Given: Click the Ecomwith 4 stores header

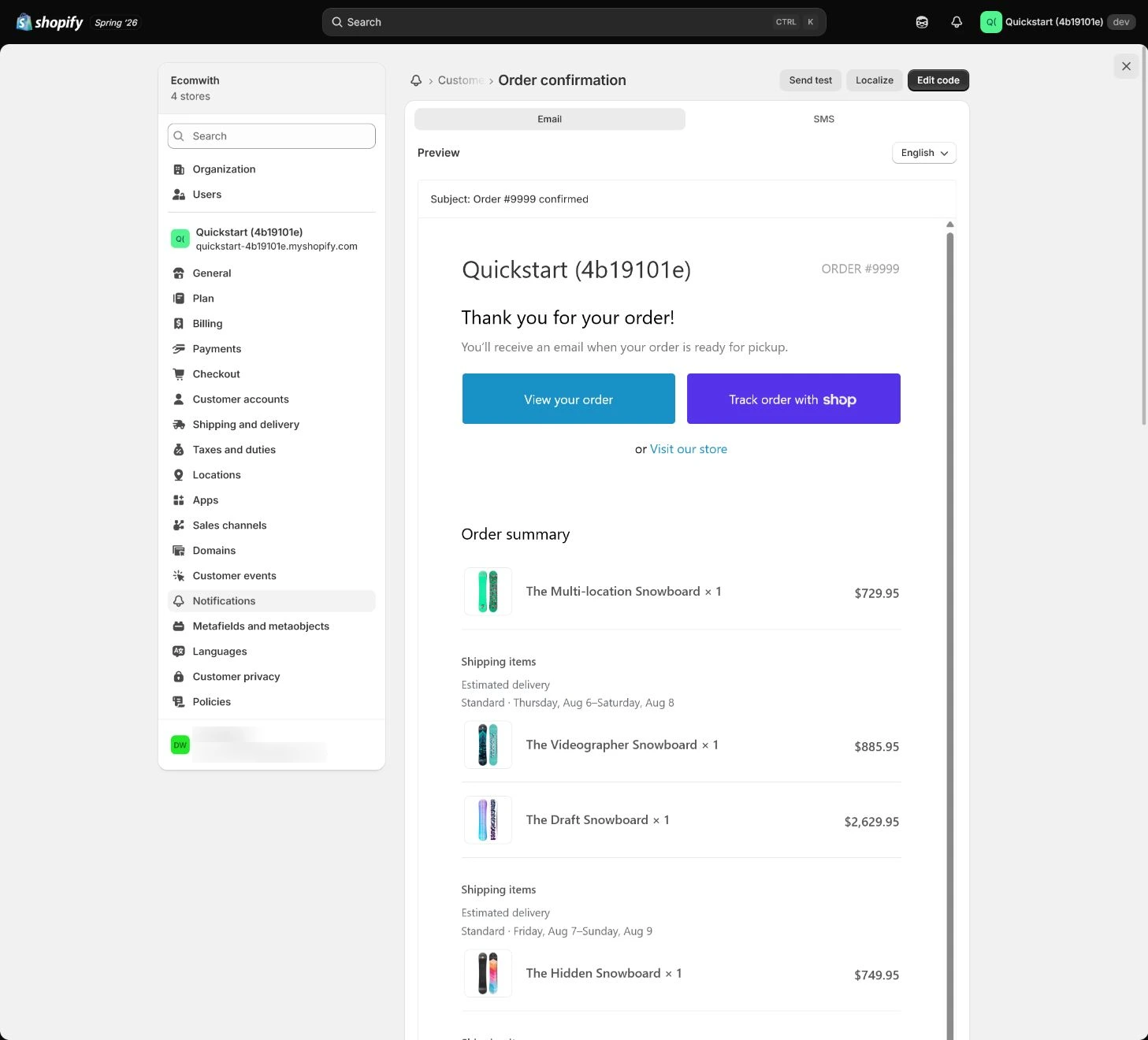Looking at the screenshot, I should pos(271,88).
